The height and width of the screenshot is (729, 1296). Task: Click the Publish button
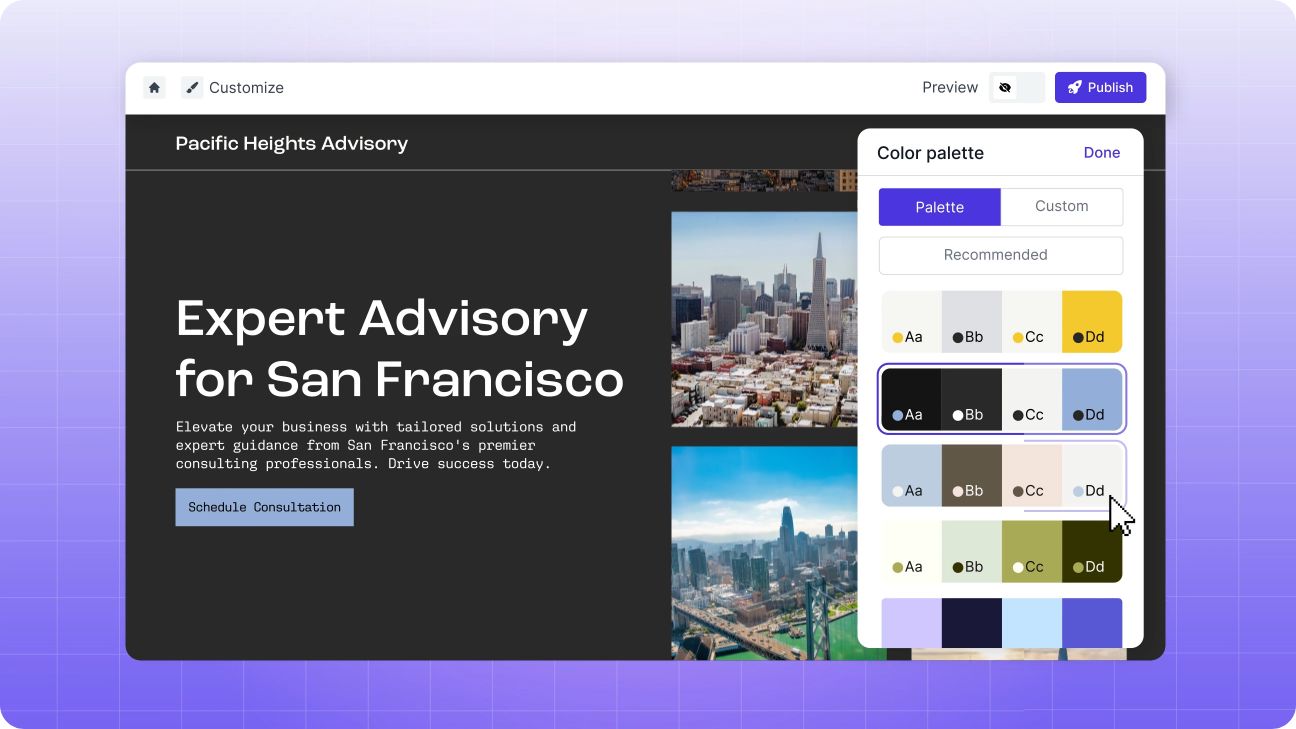point(1100,87)
